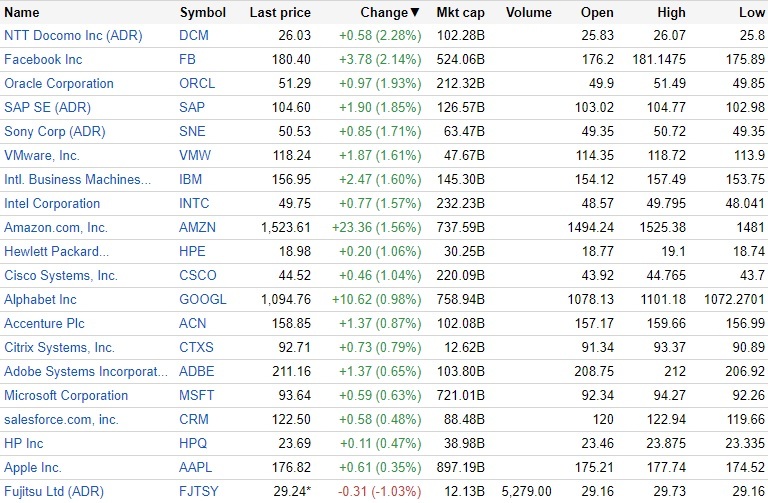The height and width of the screenshot is (503, 768).
Task: Open the NTT Docomo Inc (ADR) link
Action: point(73,35)
